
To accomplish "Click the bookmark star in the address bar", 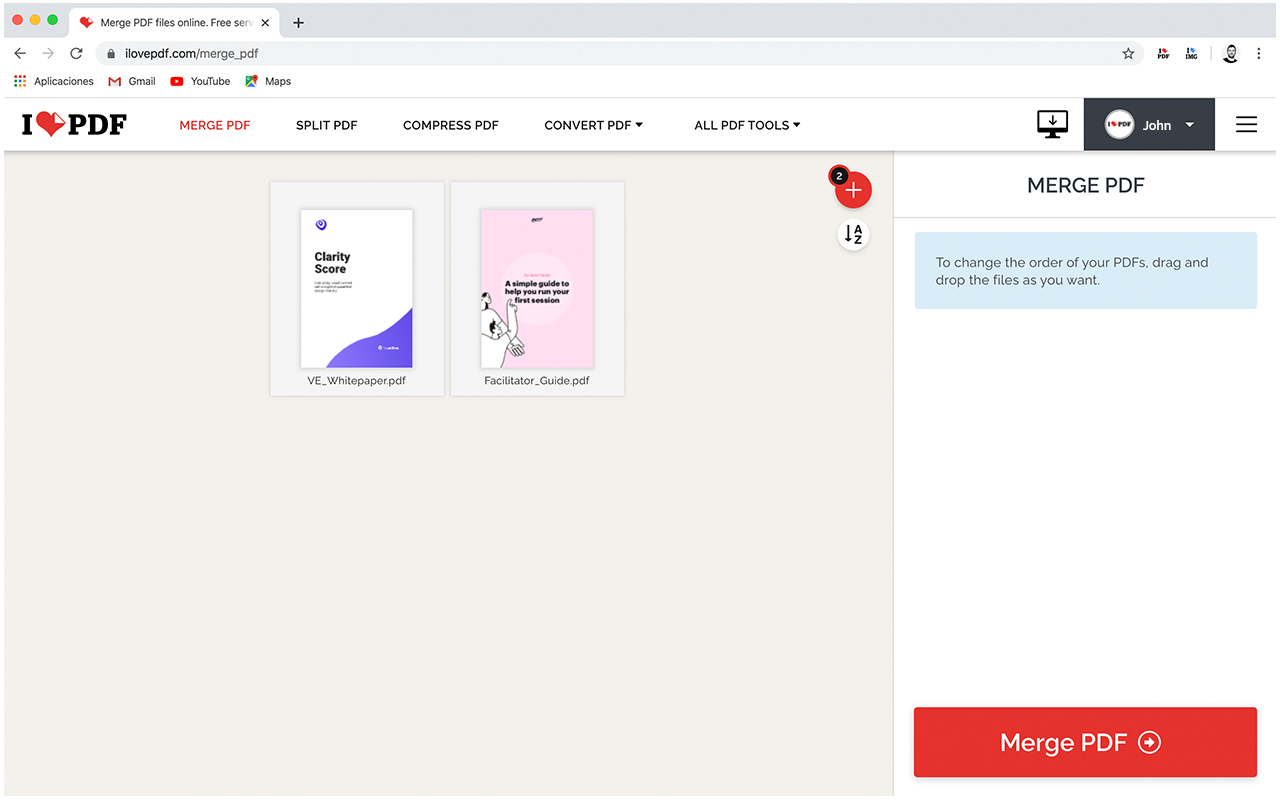I will tap(1128, 53).
